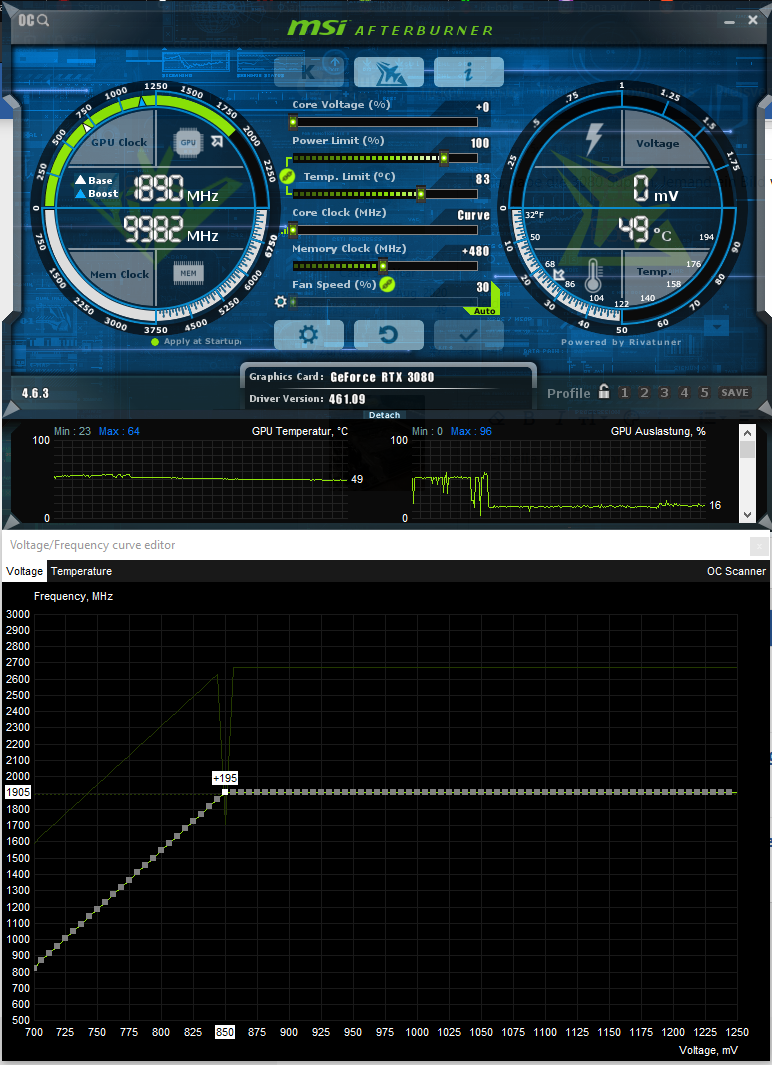Click the monitoring scrollbar thumb
The image size is (772, 1065).
[747, 450]
